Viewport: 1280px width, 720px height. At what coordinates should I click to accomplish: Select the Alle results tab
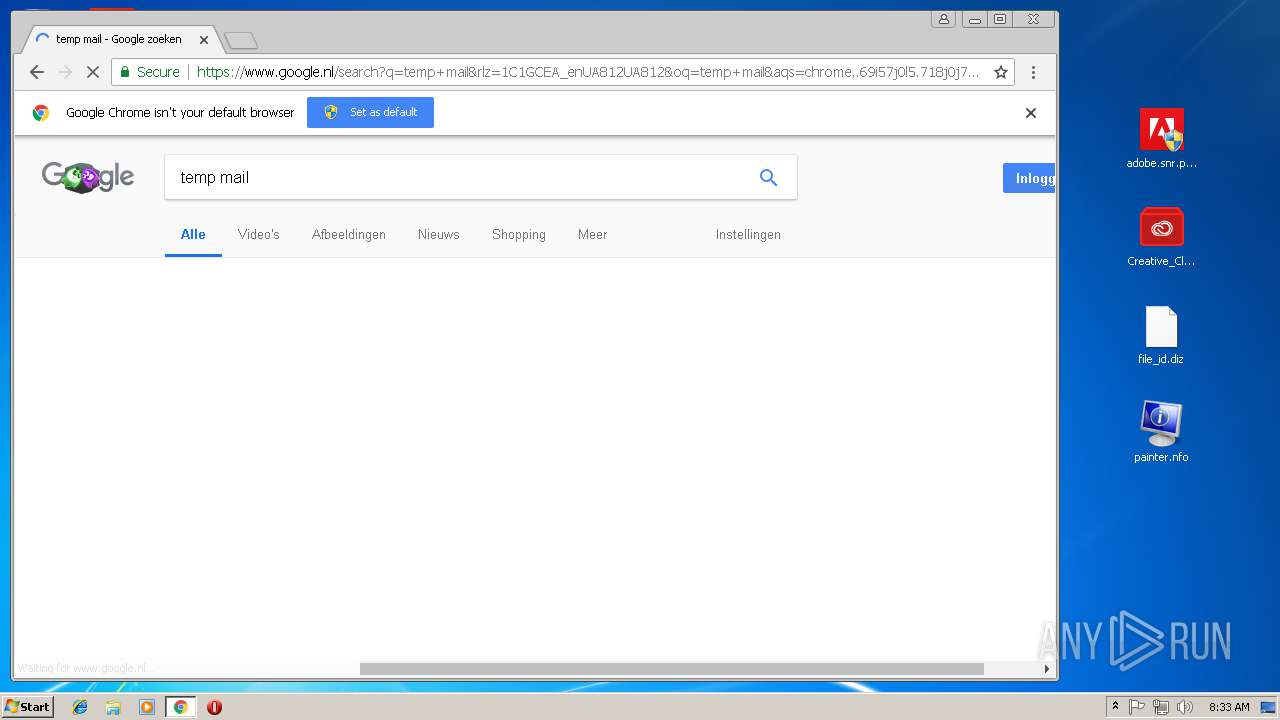(193, 234)
